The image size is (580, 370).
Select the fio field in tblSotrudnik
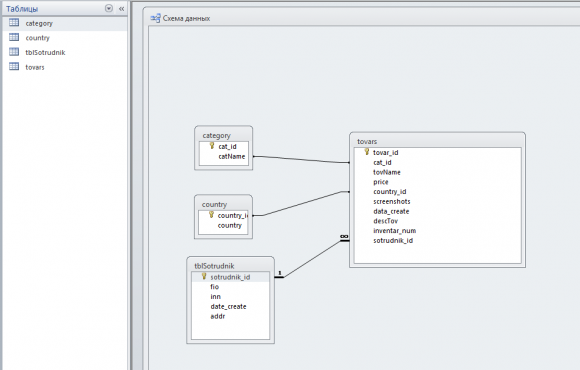[x=215, y=287]
